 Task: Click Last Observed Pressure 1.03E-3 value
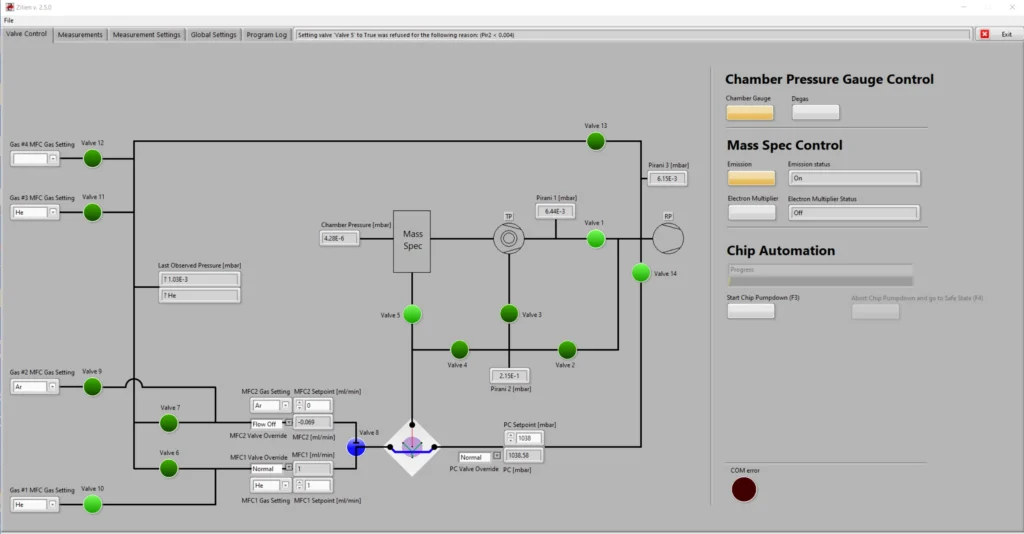tap(199, 279)
